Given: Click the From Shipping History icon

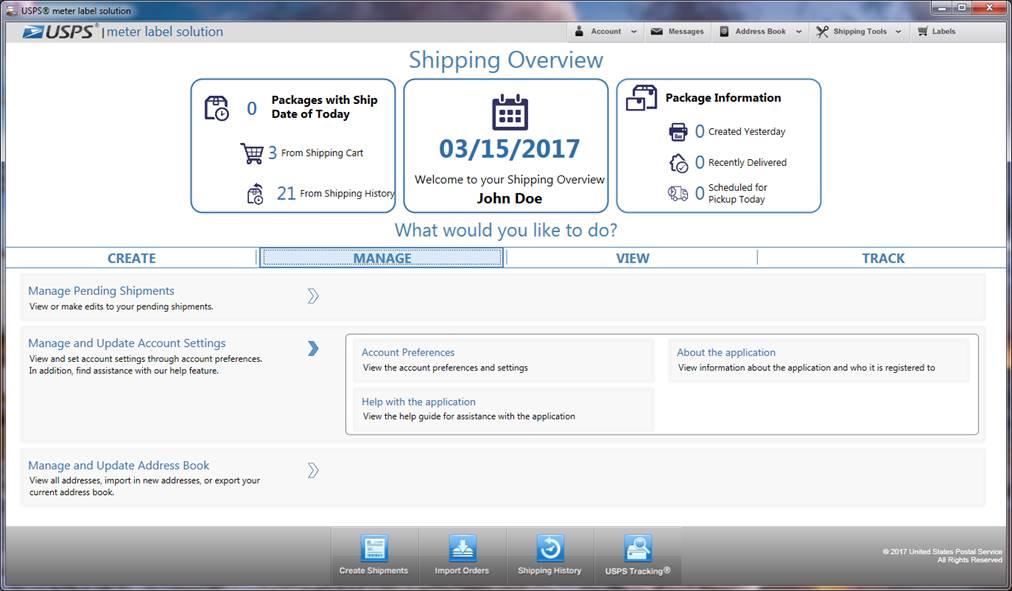Looking at the screenshot, I should point(256,194).
